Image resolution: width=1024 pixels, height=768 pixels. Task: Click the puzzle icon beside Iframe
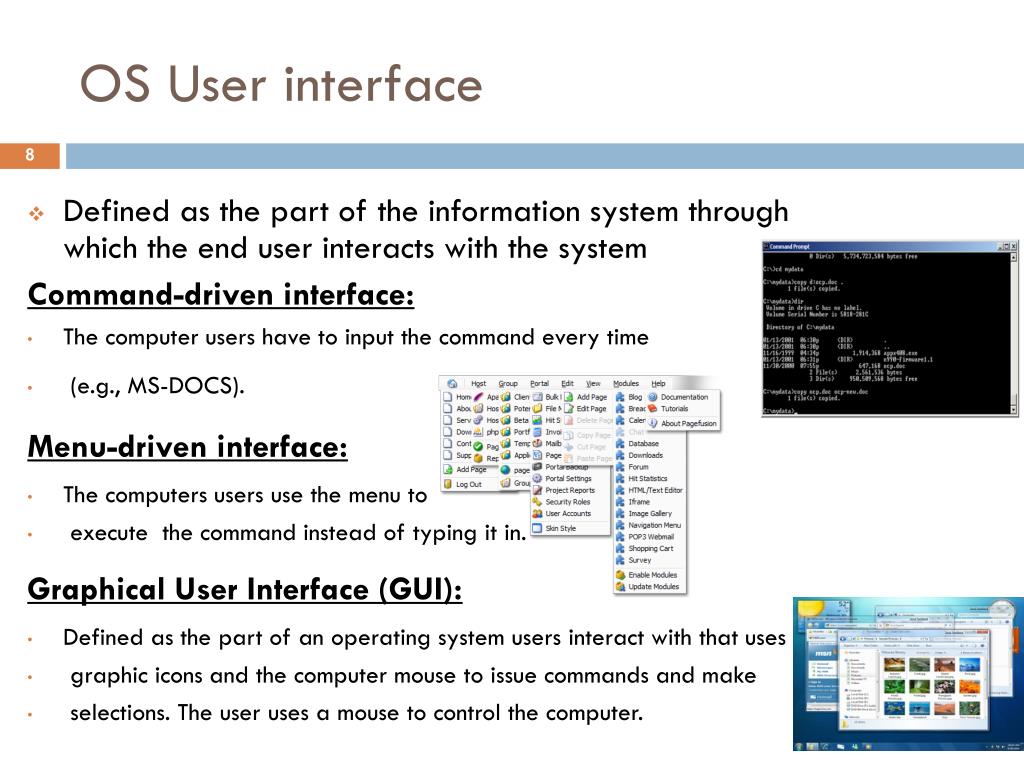point(620,502)
